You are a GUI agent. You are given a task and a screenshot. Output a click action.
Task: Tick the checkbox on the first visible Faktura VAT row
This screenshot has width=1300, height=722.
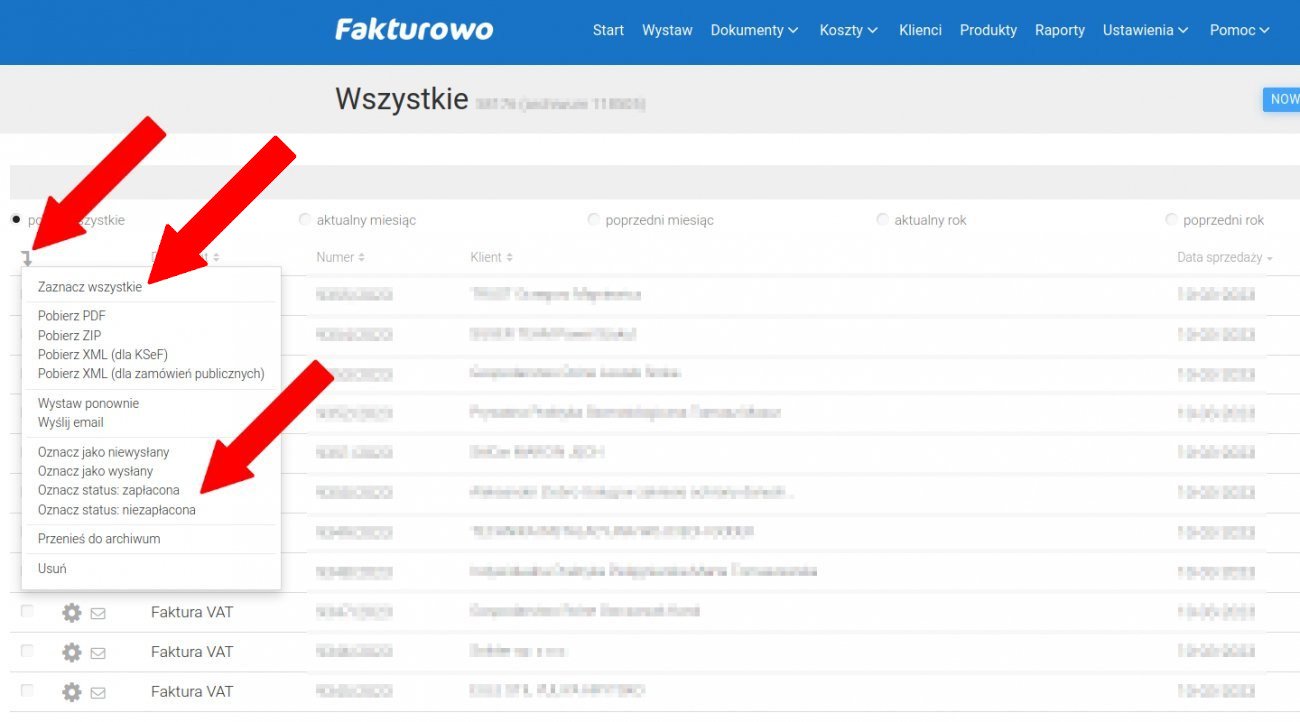[27, 611]
